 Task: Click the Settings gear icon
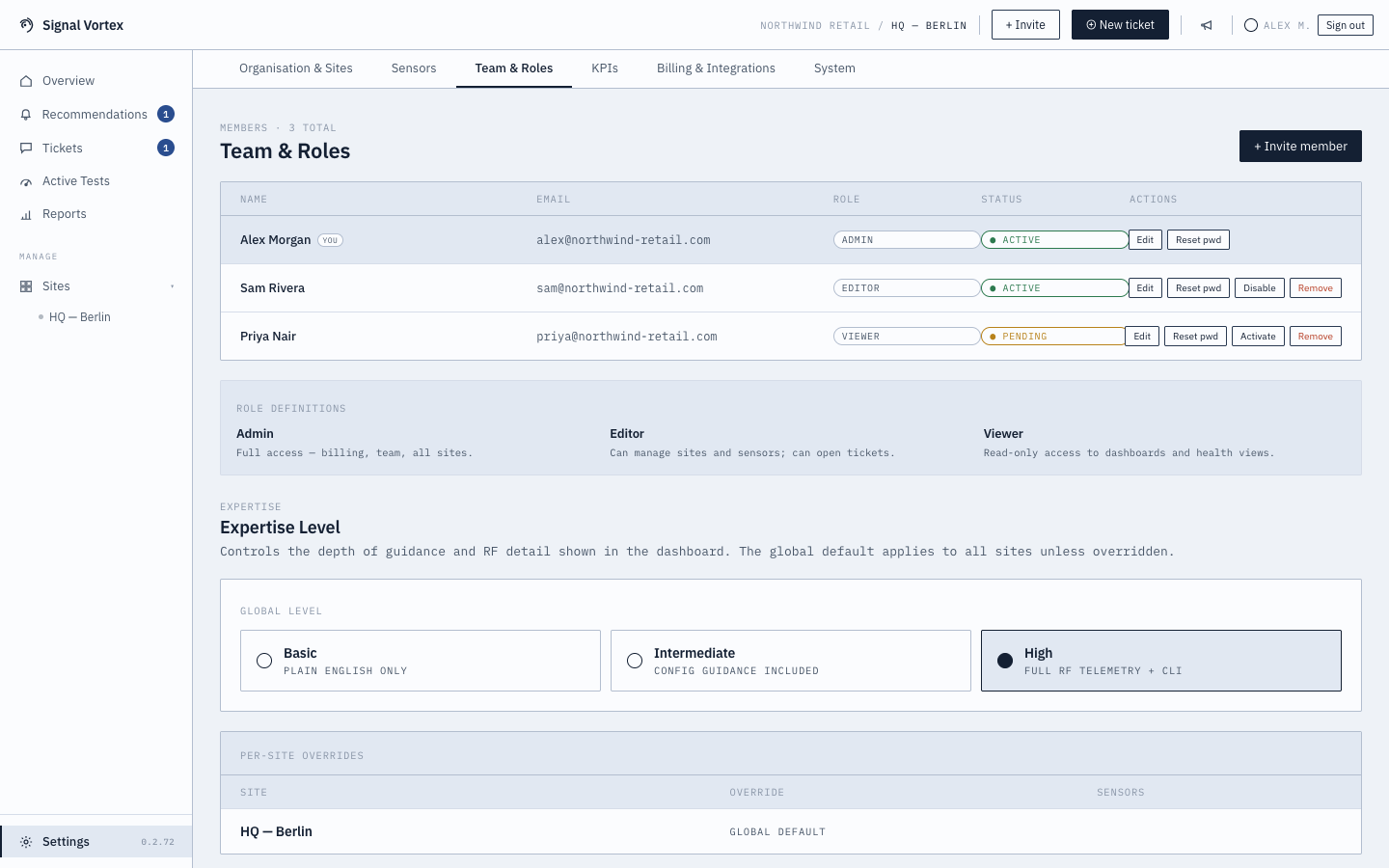tap(26, 842)
